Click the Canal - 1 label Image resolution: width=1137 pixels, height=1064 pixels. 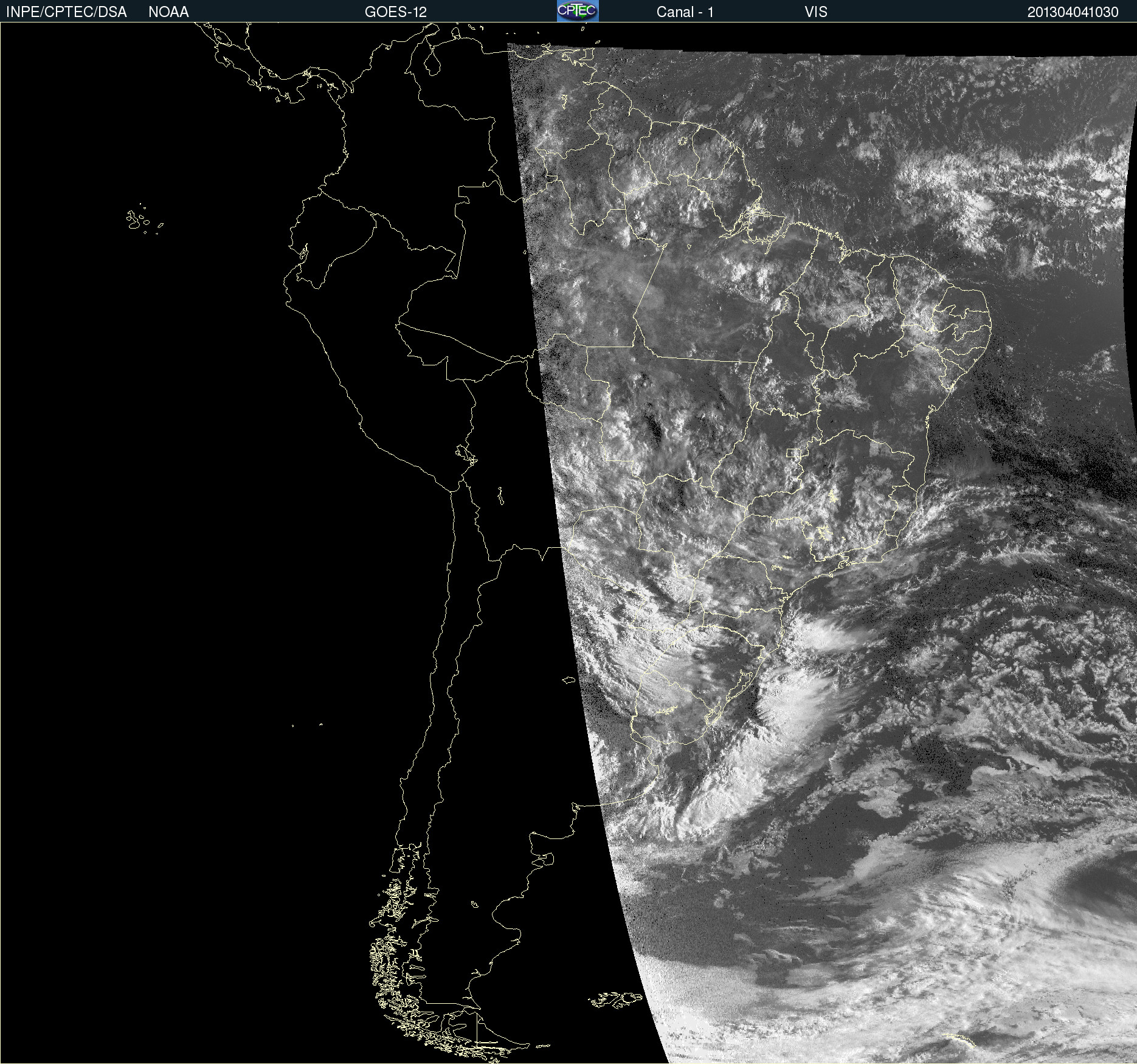pos(685,12)
